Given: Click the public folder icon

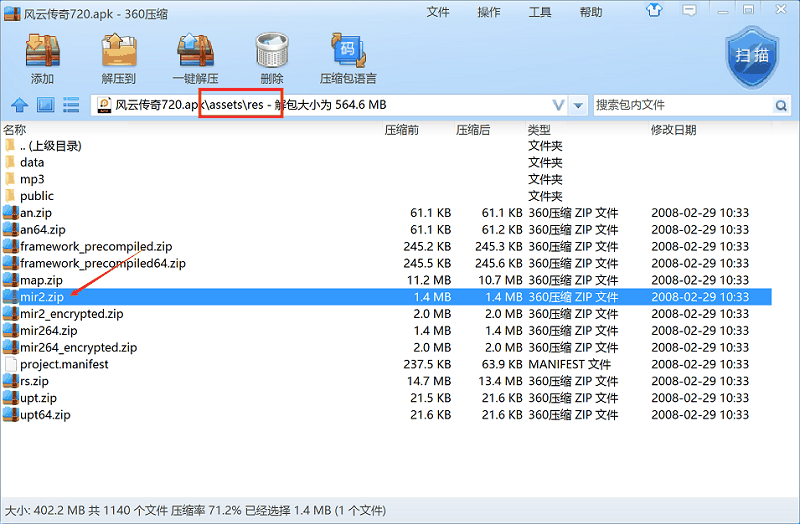Looking at the screenshot, I should [10, 196].
